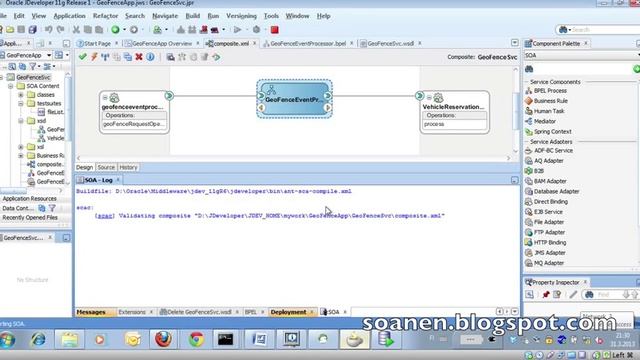
Task: Select GeoFenceSvc project root node
Action: 33,77
